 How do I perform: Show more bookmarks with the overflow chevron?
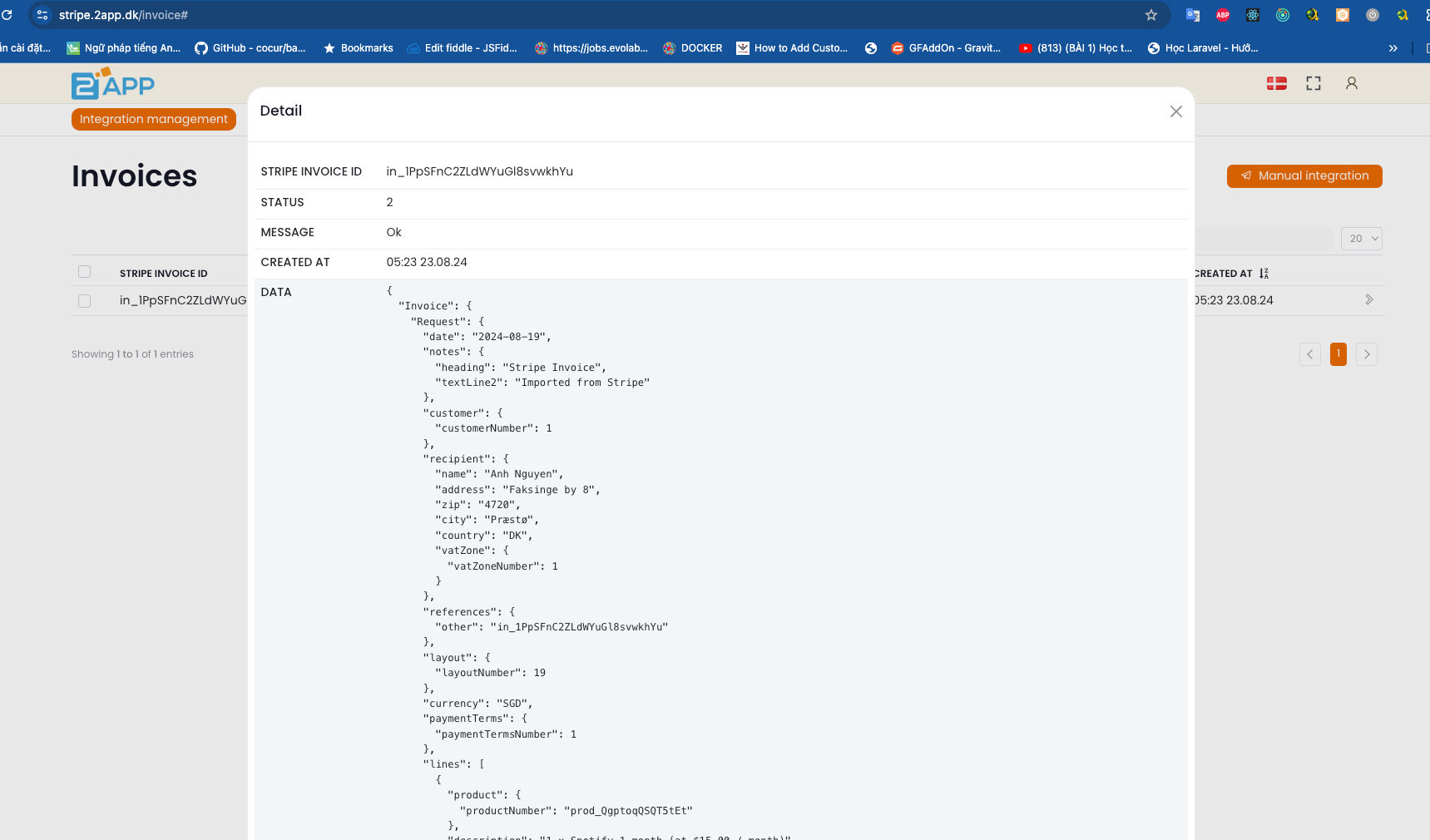(1393, 48)
